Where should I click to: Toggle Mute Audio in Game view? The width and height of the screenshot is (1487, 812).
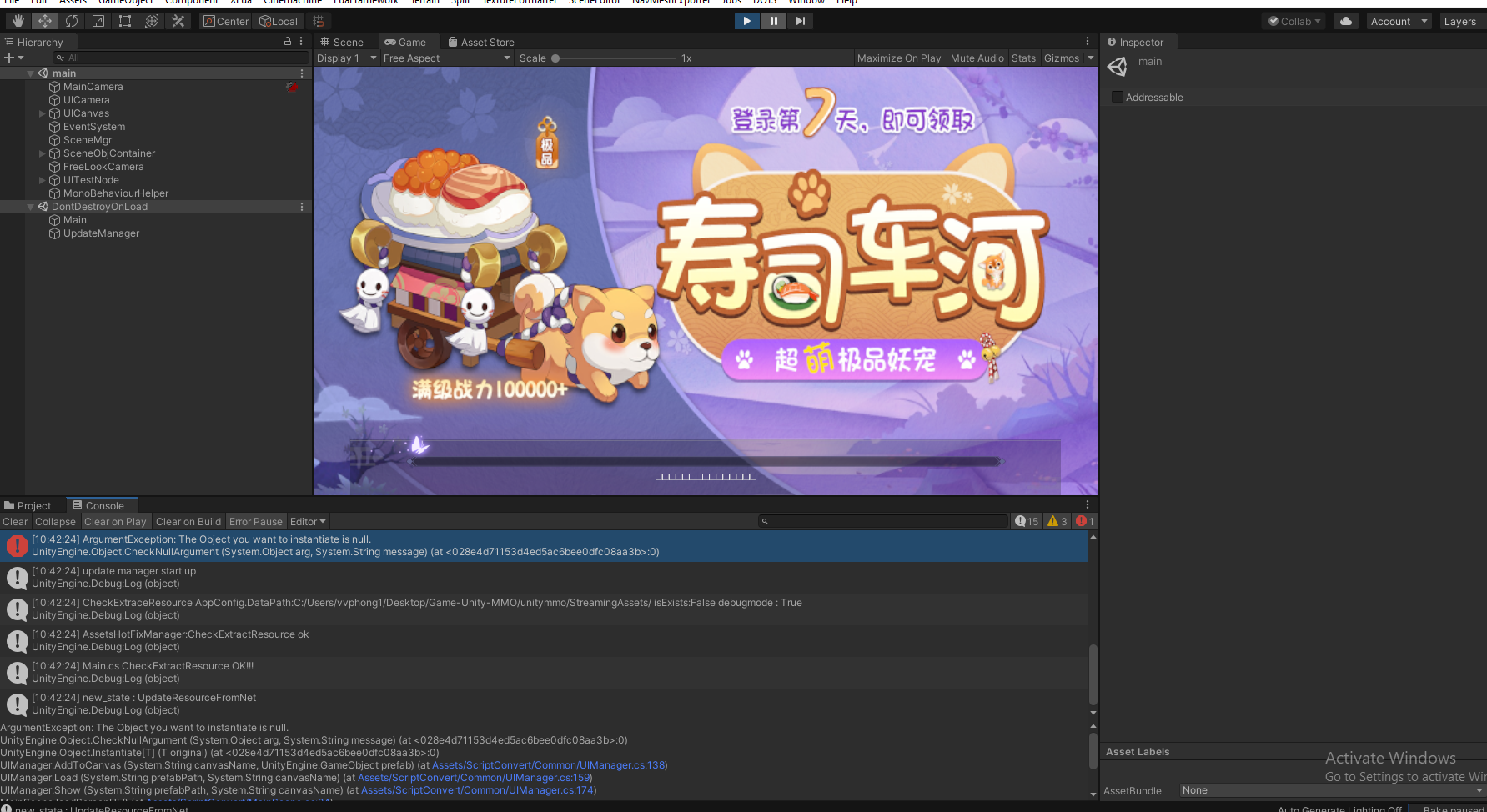point(977,58)
